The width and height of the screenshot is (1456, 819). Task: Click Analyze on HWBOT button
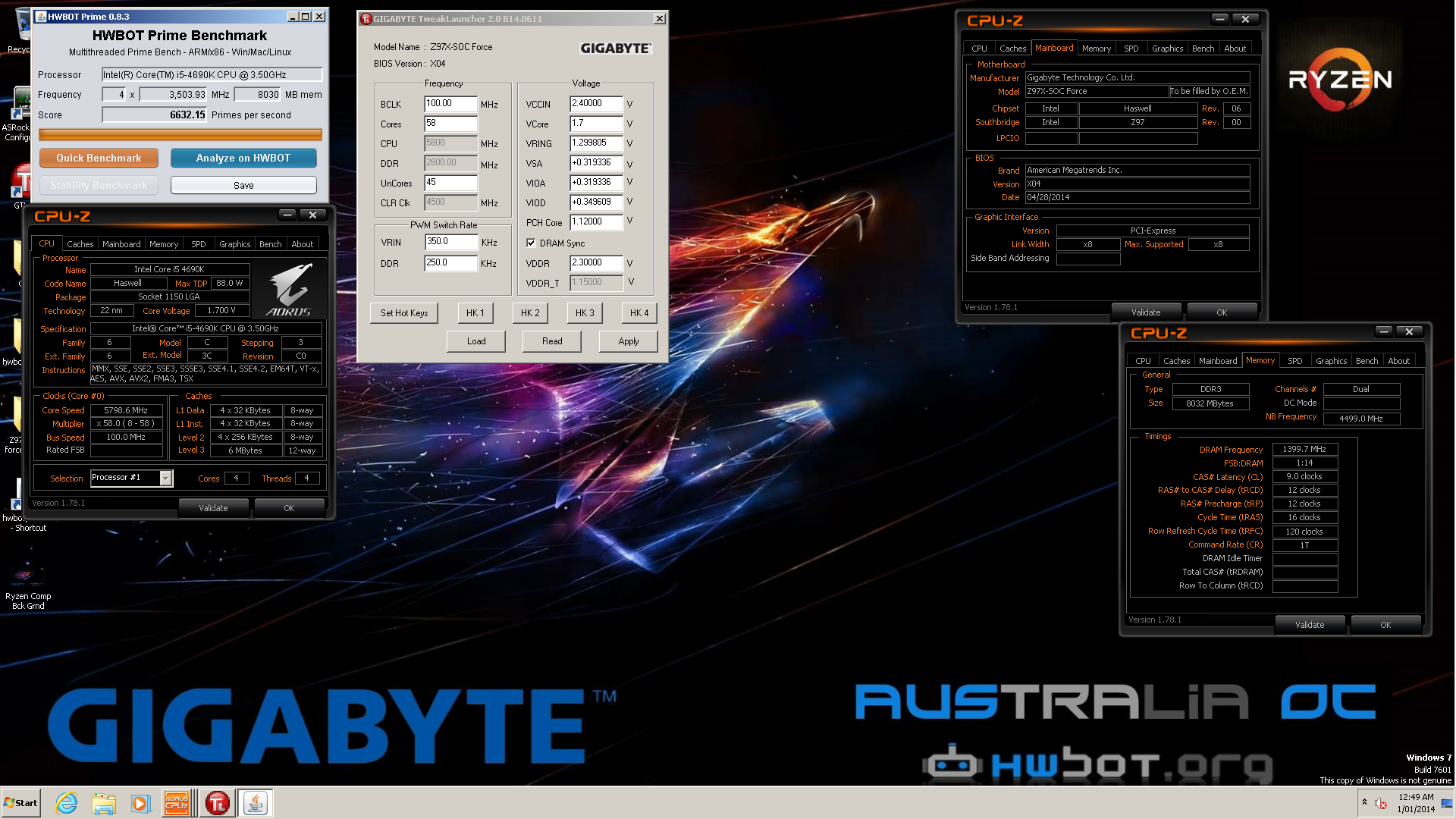243,158
